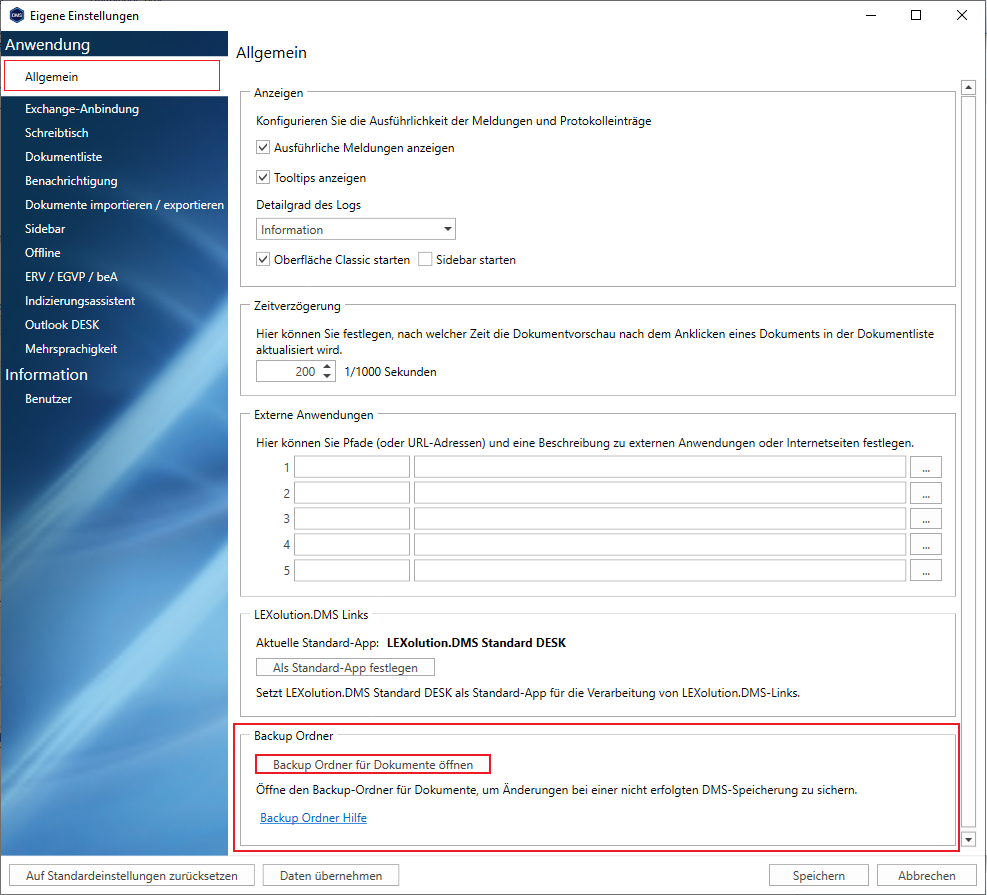The image size is (987, 895).
Task: Click path field of external app 3
Action: 660,519
